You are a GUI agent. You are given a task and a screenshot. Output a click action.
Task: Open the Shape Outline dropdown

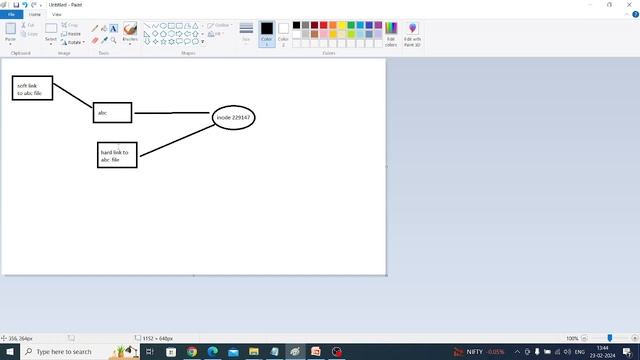[x=220, y=25]
